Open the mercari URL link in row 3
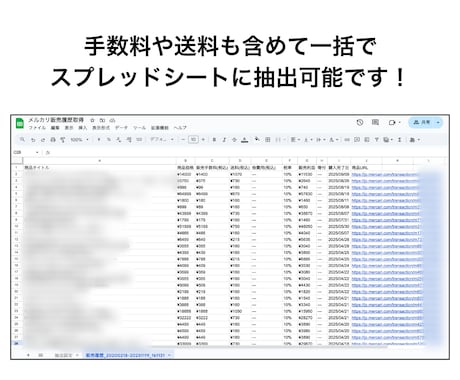Screen dimensions: 460x380 385,181
